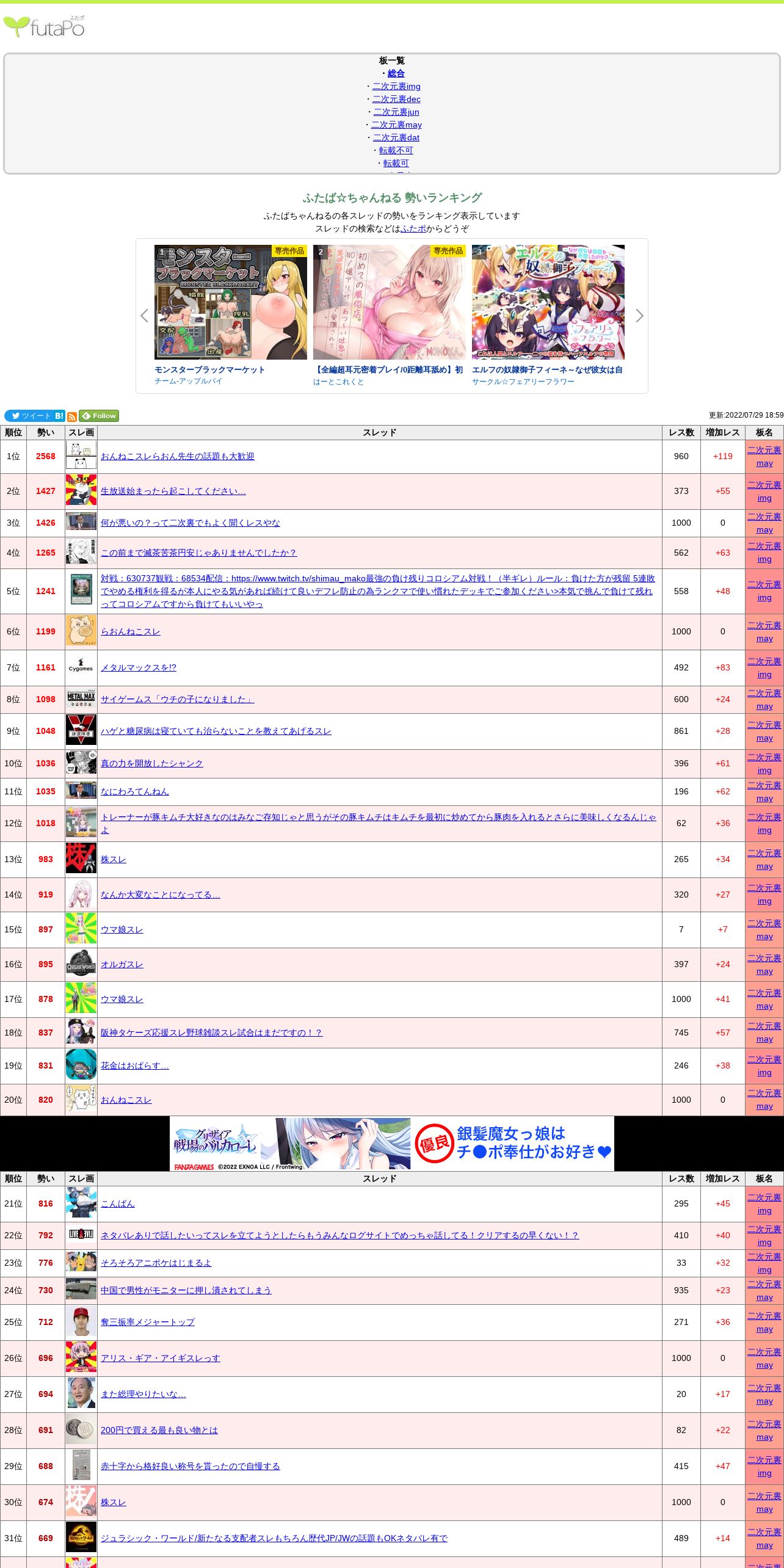Open thread 何が悪いの？って二次裏でもよく聞くレスやな

coord(191,523)
